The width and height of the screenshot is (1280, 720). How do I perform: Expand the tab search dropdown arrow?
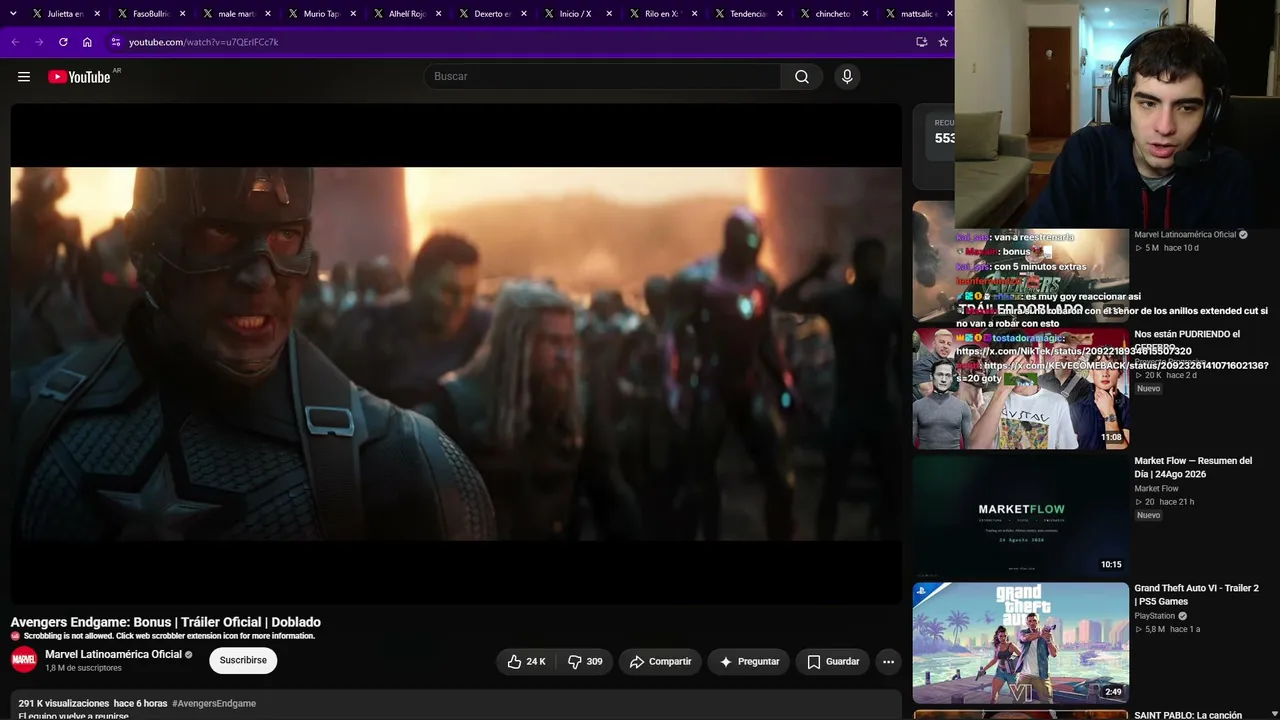tap(13, 14)
